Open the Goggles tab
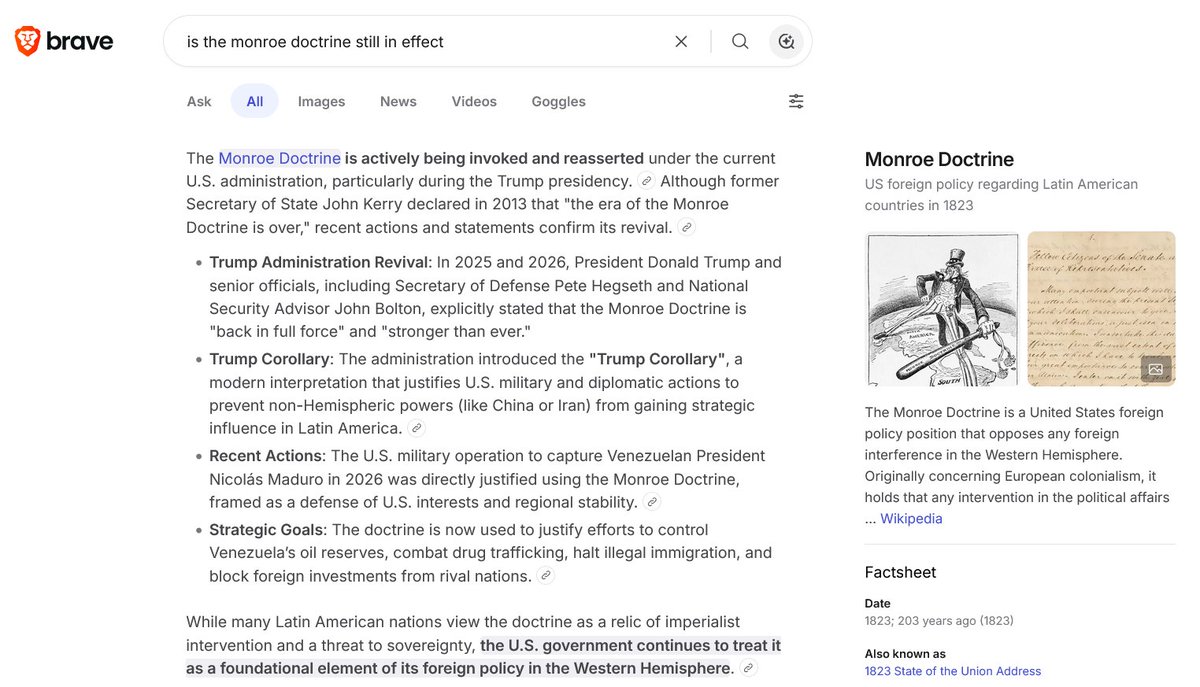The image size is (1200, 687). pos(558,101)
